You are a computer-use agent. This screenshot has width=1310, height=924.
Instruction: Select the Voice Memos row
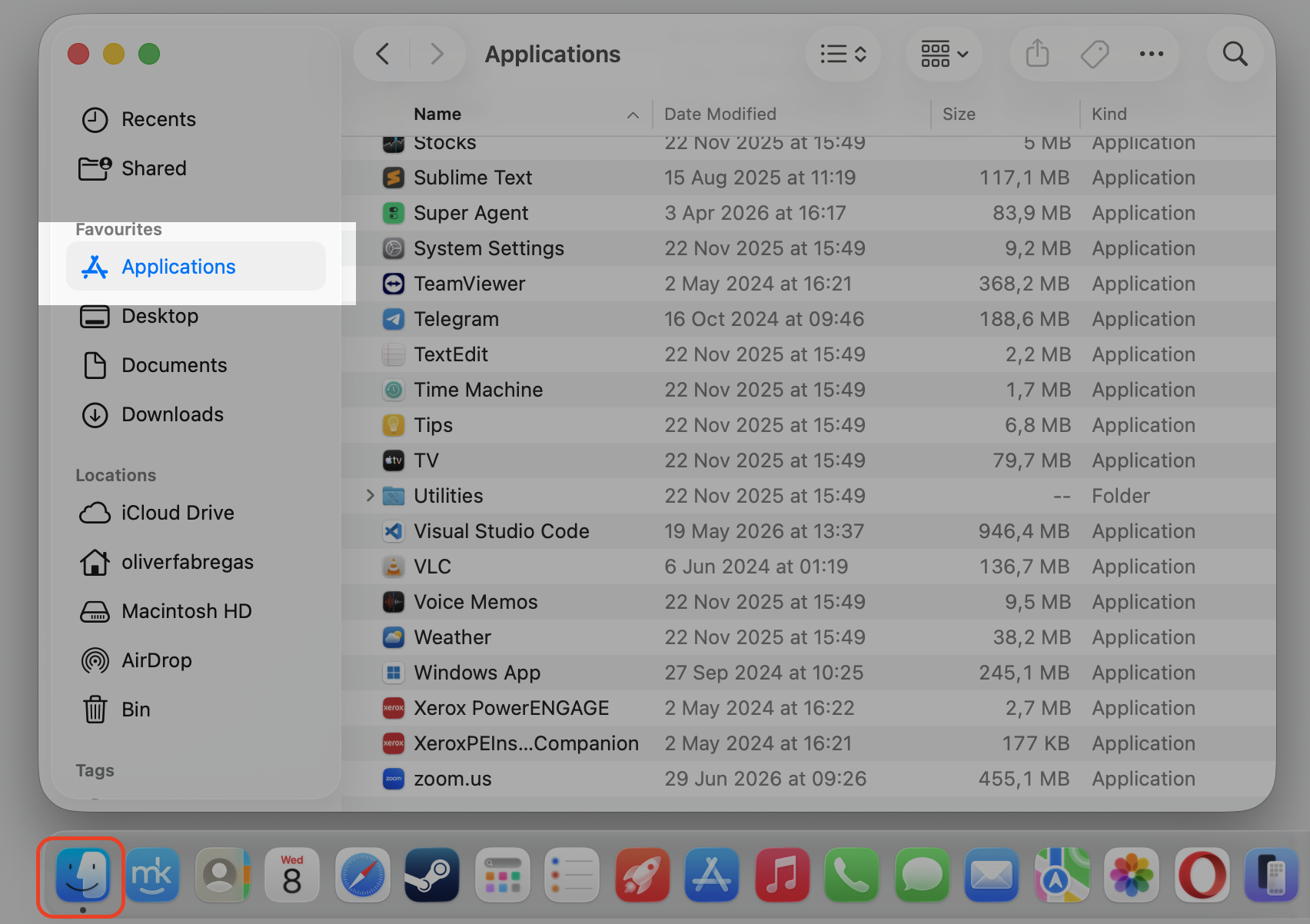(x=809, y=602)
